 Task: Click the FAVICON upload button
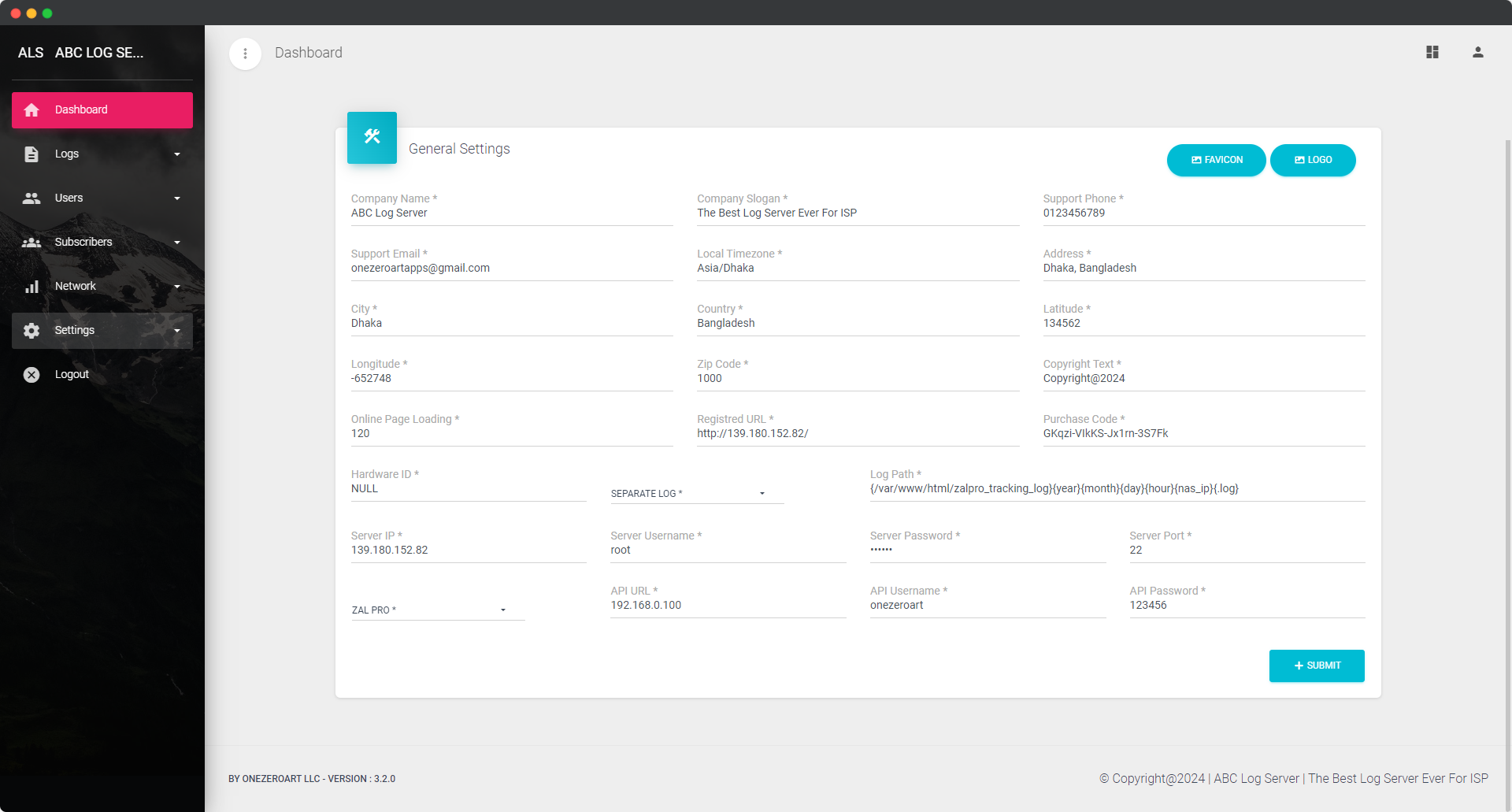point(1216,160)
